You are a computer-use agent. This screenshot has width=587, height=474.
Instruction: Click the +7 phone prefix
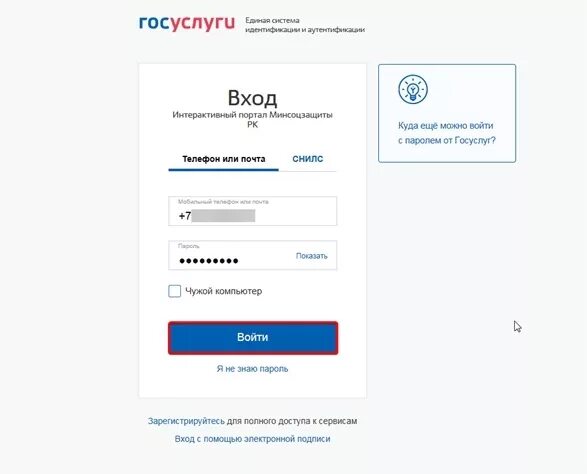[x=185, y=216]
